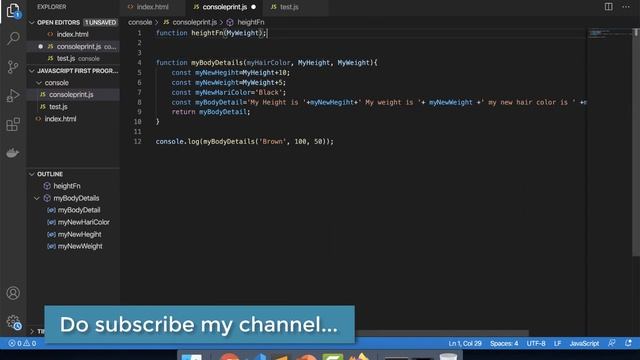Viewport: 640px width, 360px height.
Task: Open the Run and Debug view
Action: (13, 96)
